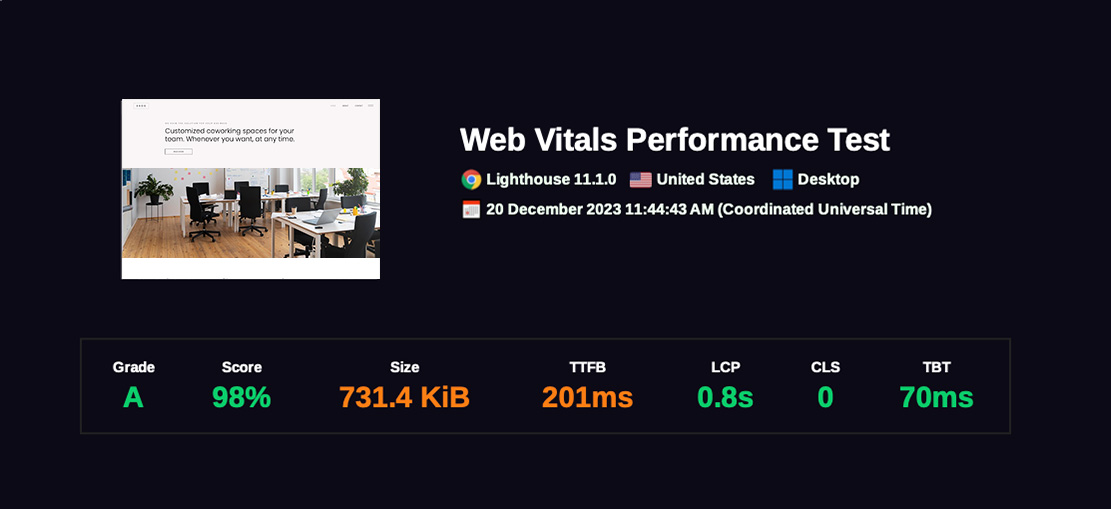Viewport: 1111px width, 509px height.
Task: Click the Size column label
Action: (404, 367)
